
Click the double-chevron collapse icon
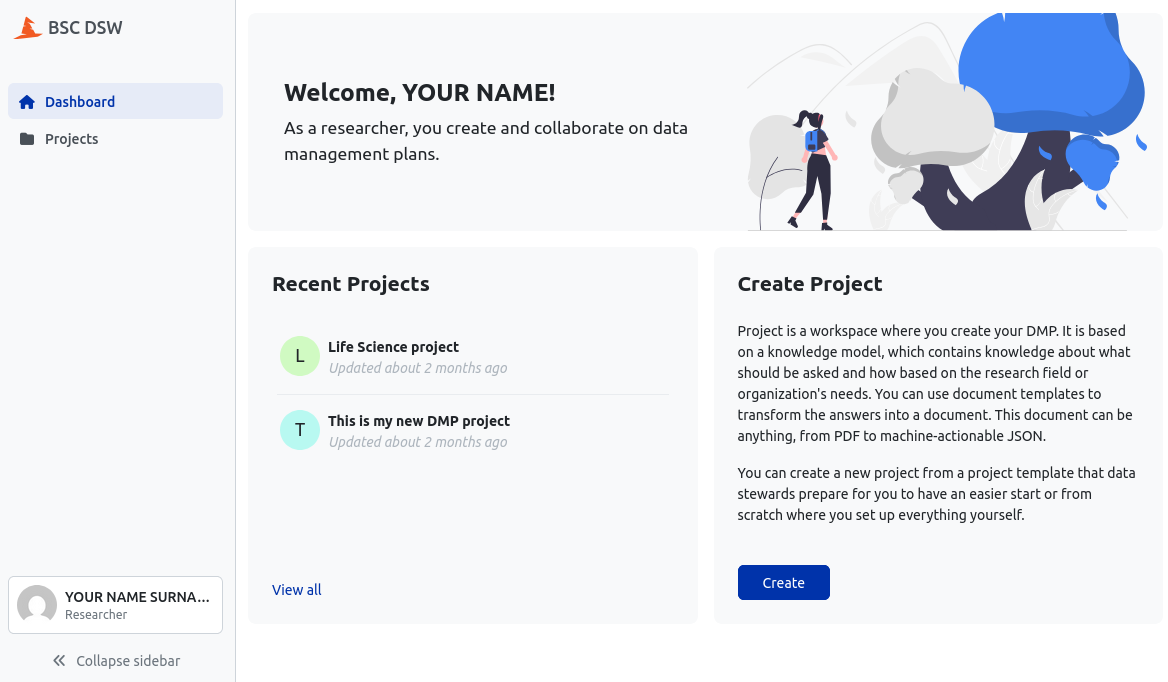pyautogui.click(x=59, y=661)
